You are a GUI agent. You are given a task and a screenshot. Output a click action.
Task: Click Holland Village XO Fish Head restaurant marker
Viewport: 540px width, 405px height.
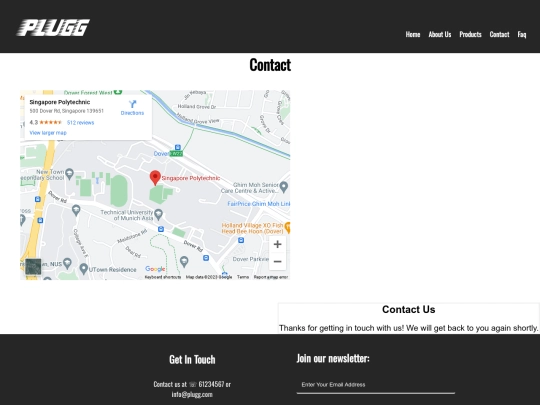point(288,228)
